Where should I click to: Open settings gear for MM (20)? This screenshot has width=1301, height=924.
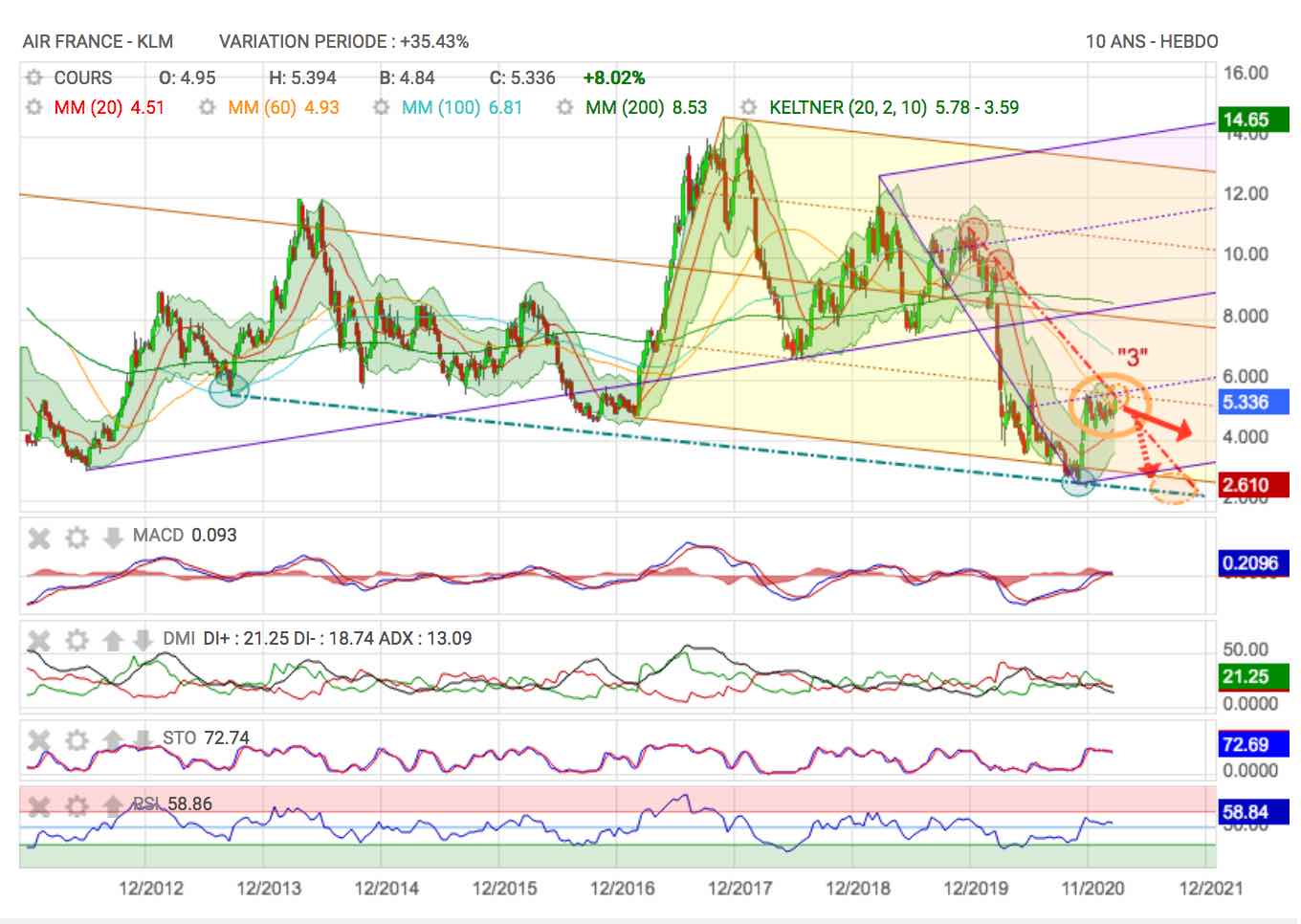pos(34,107)
